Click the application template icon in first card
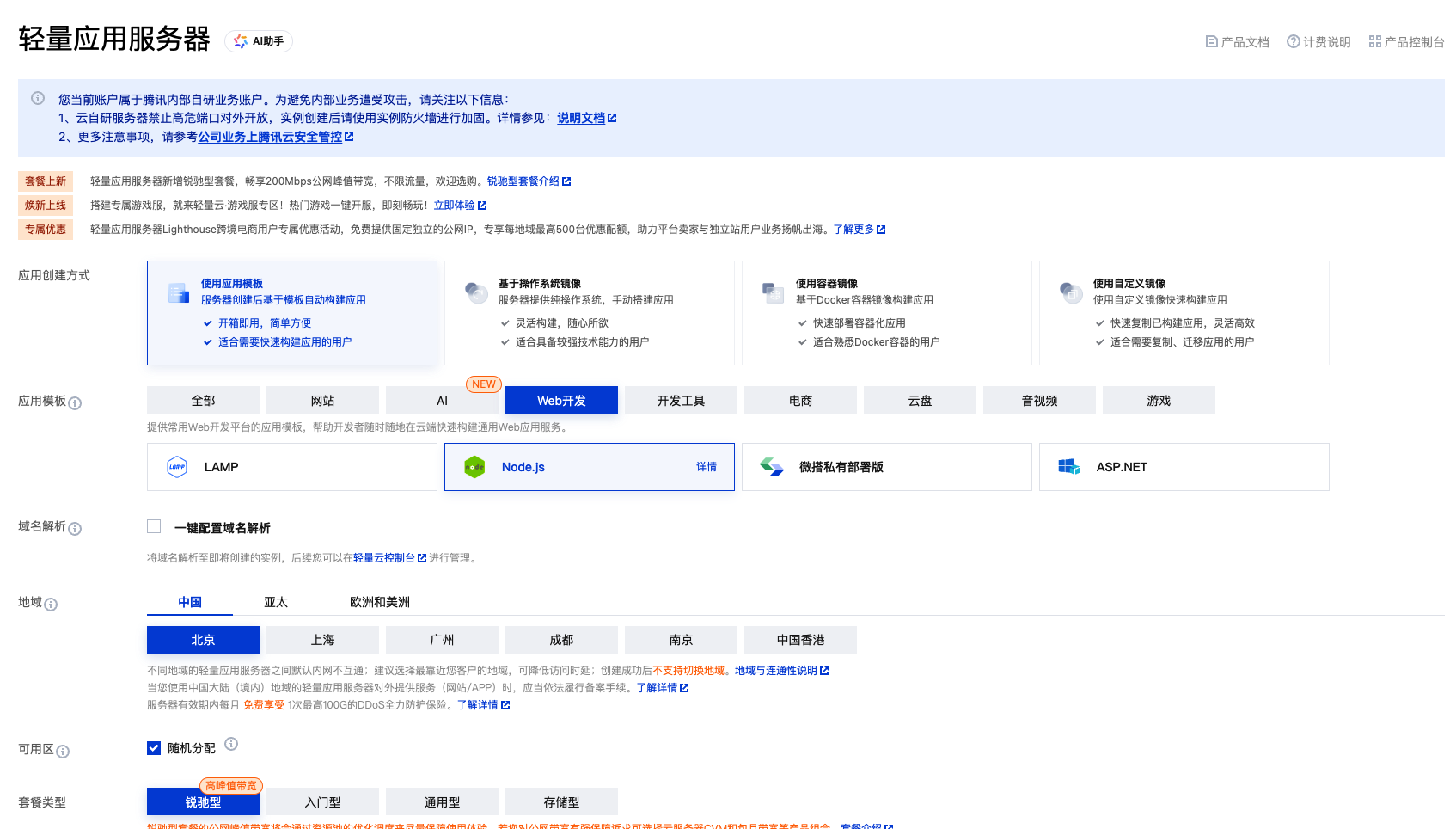Image resolution: width=1456 pixels, height=829 pixels. 179,293
